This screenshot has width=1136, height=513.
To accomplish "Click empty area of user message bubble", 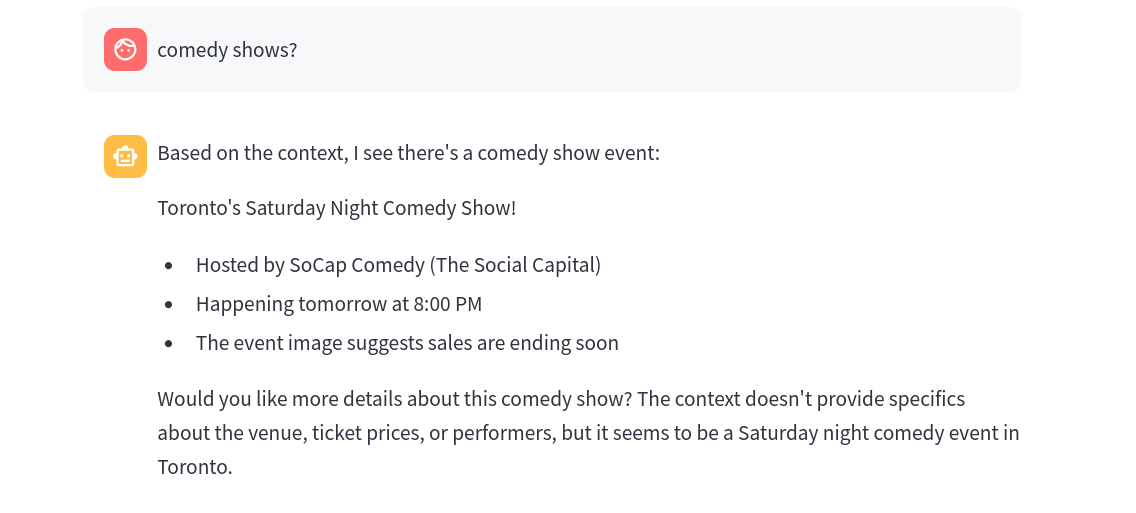I will point(650,50).
